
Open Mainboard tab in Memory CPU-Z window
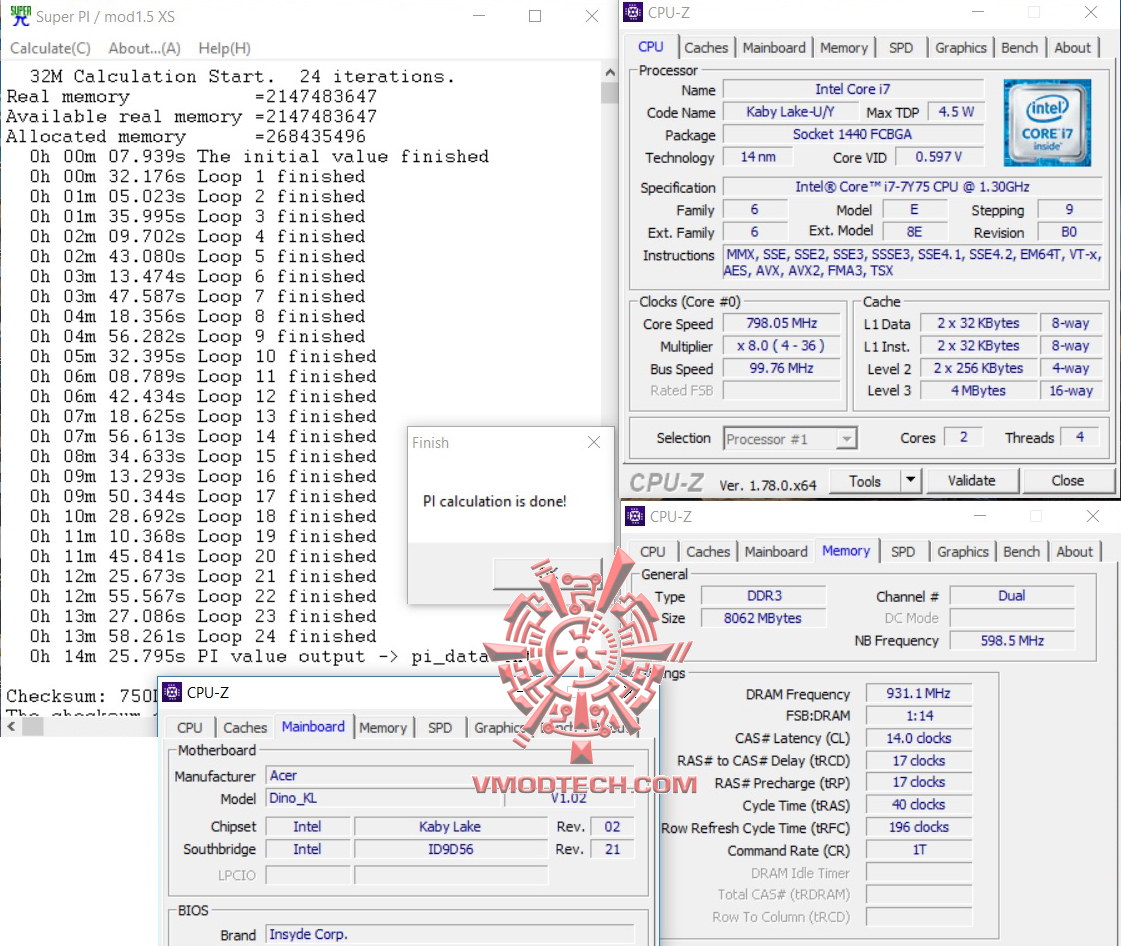click(776, 552)
